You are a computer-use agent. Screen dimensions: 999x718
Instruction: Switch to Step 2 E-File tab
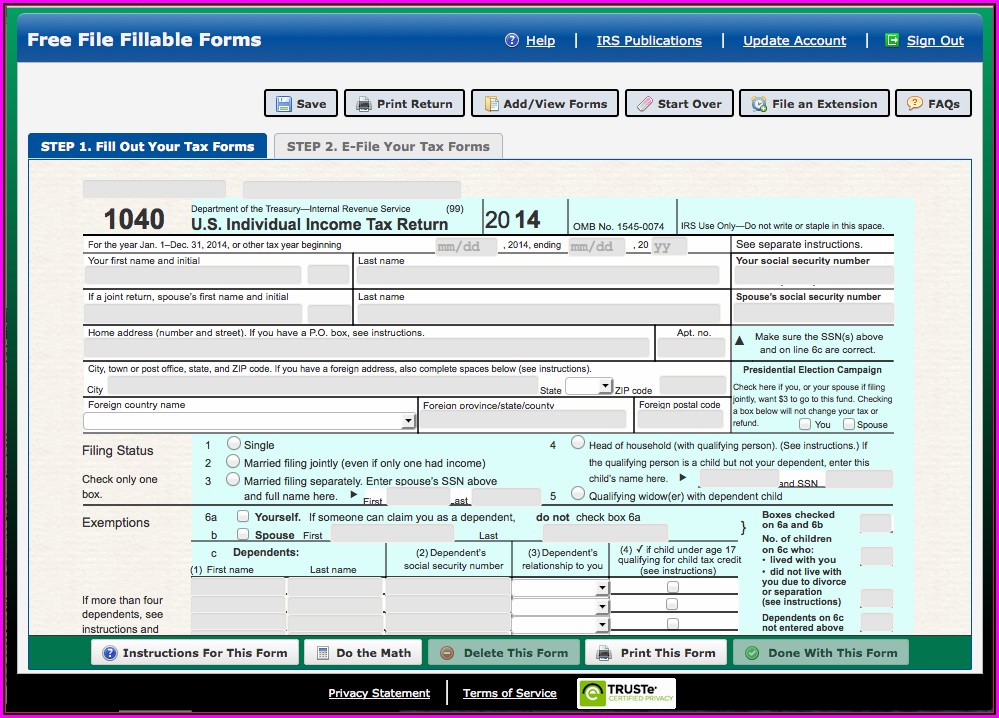point(388,147)
